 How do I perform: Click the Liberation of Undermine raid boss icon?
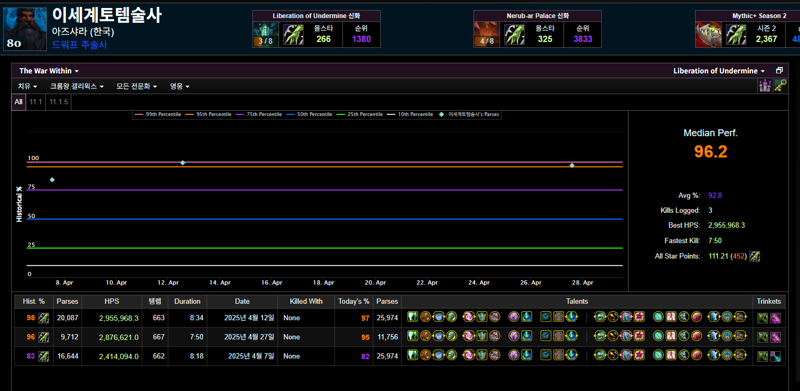(x=265, y=34)
